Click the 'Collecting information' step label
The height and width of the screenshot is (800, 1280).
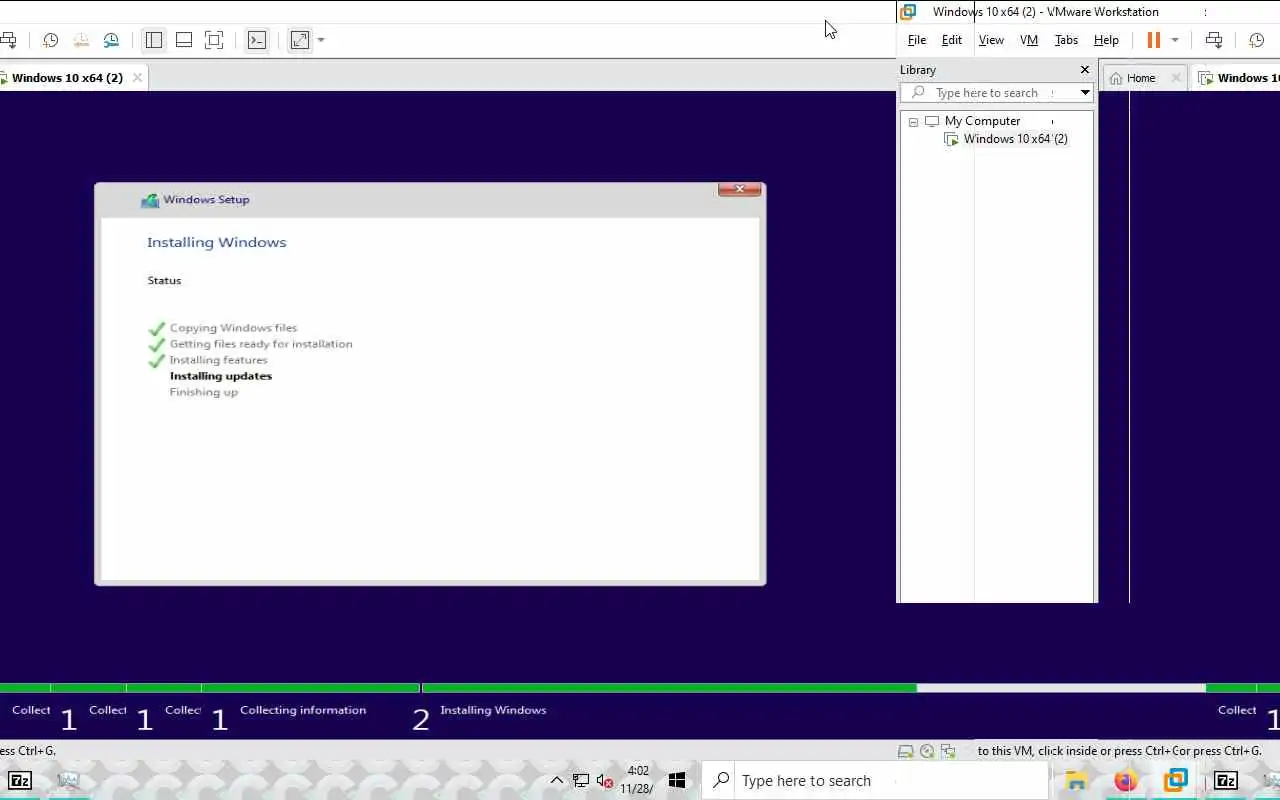tap(303, 710)
